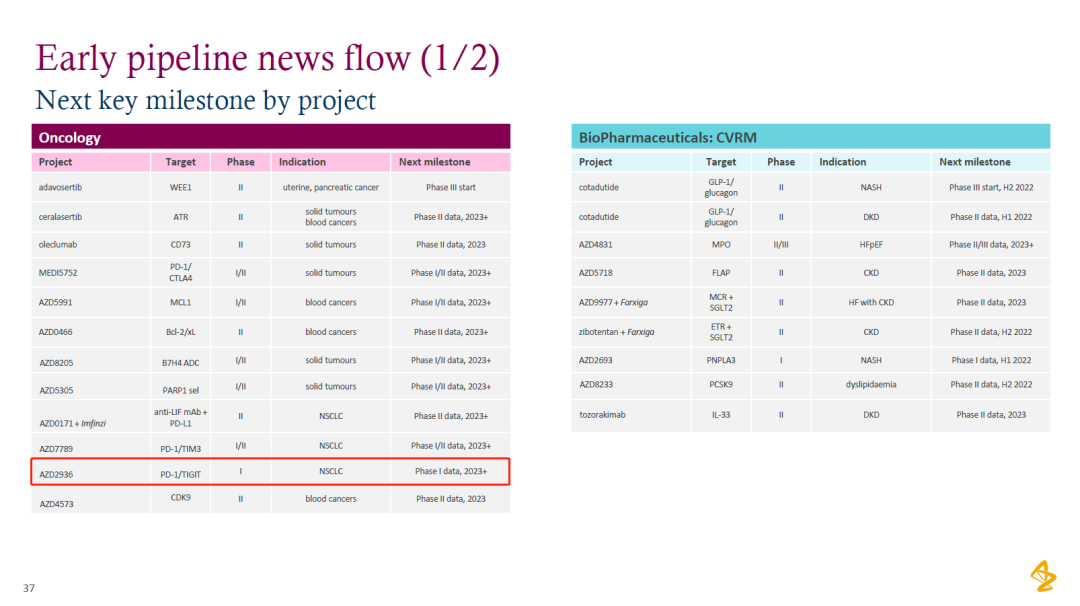The image size is (1080, 606).
Task: Click the AZD4573 project cell
Action: pos(56,504)
